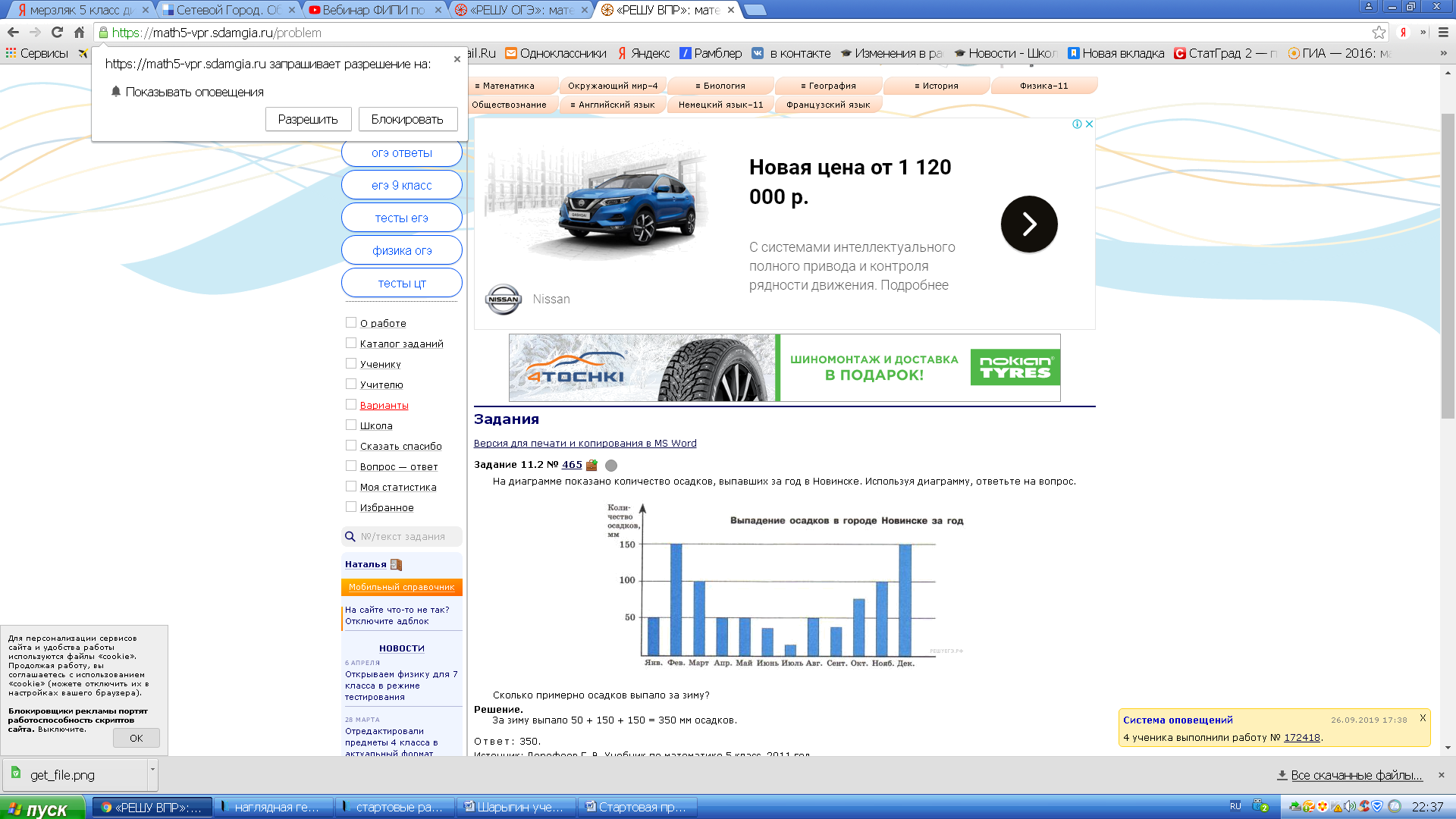
Task: Go back with the browser back arrow
Action: [13, 33]
